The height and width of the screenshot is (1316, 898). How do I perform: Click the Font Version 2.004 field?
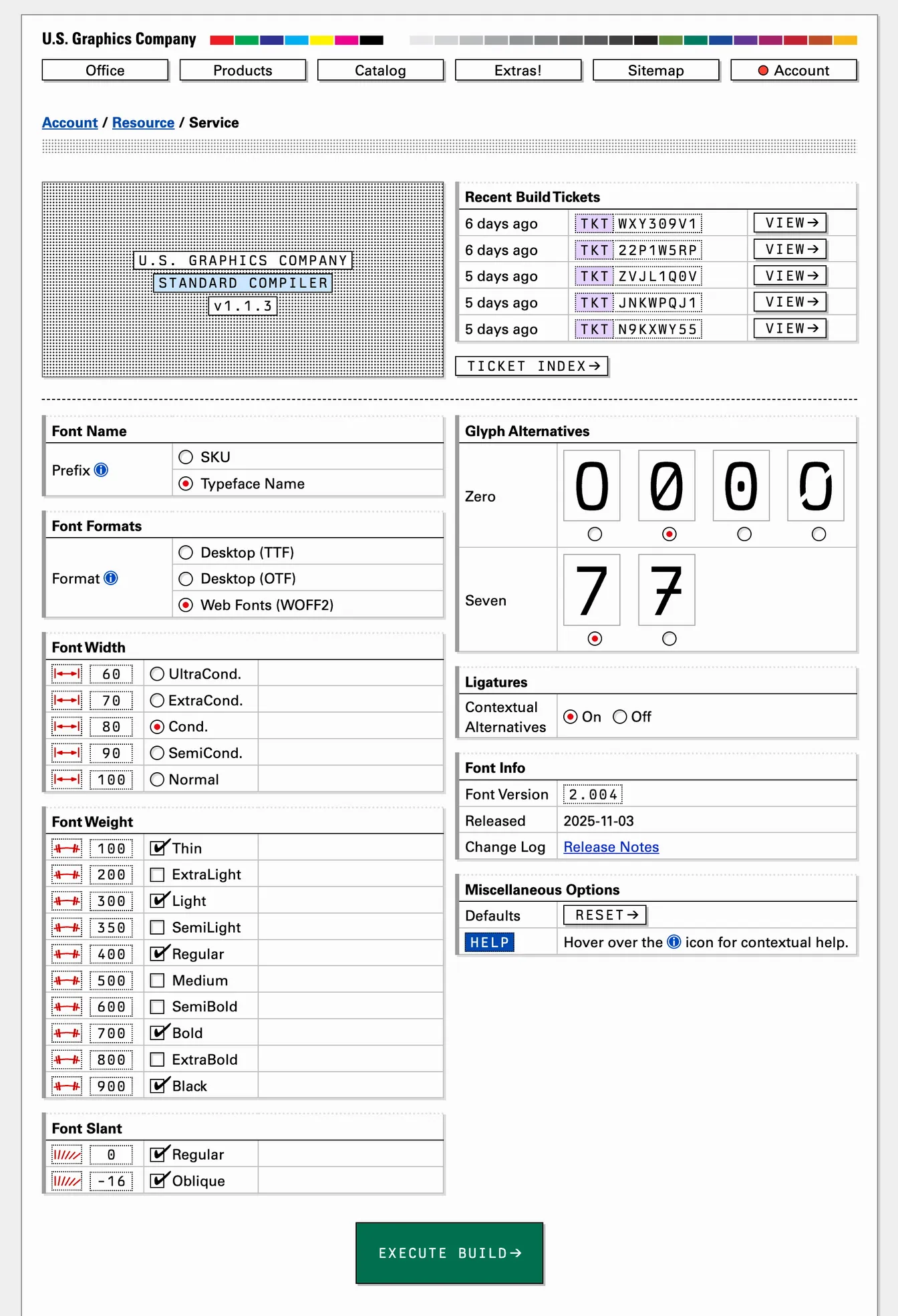pos(593,794)
